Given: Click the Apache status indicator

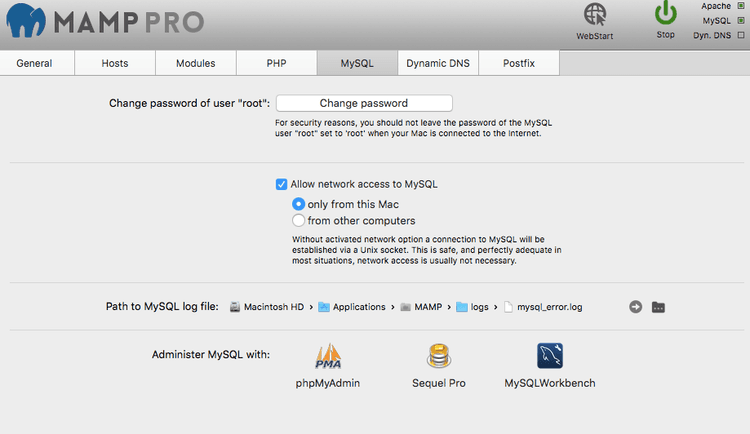Looking at the screenshot, I should point(741,6).
